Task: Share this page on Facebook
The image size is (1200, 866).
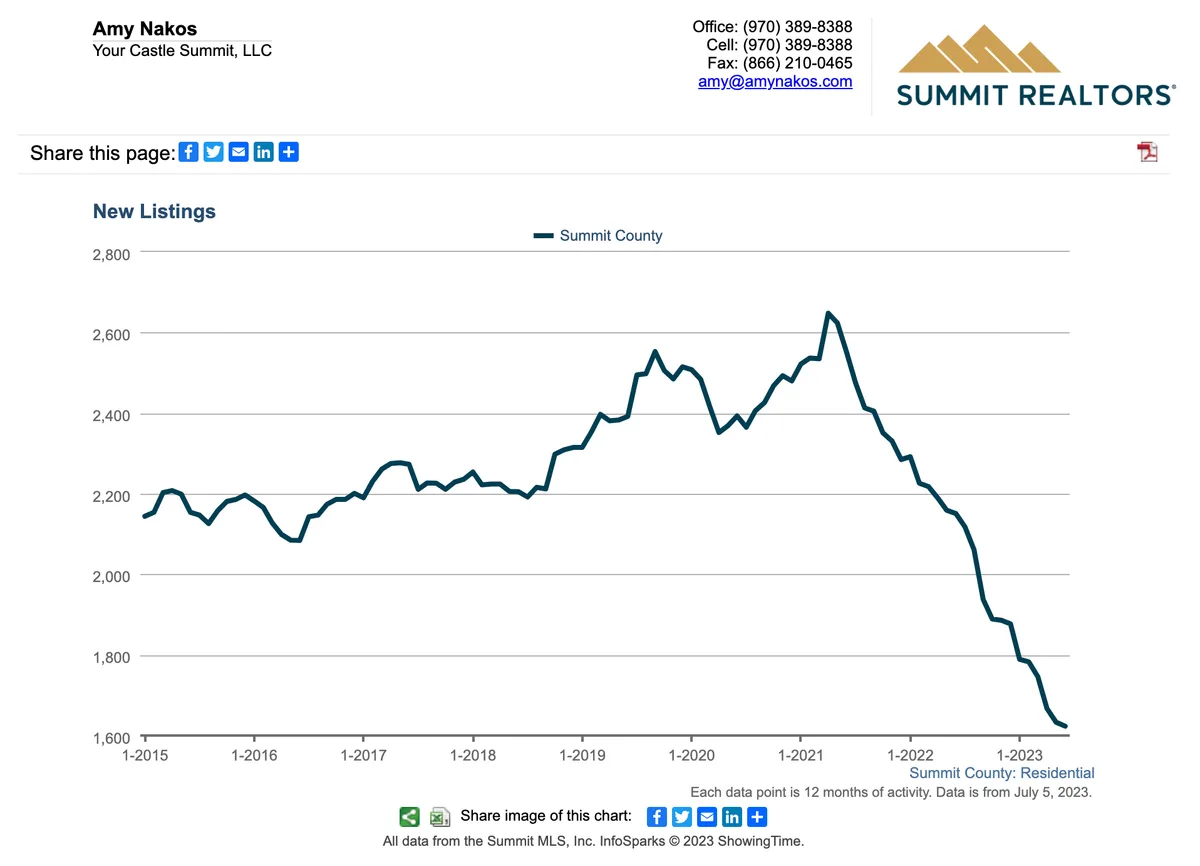Action: click(189, 152)
